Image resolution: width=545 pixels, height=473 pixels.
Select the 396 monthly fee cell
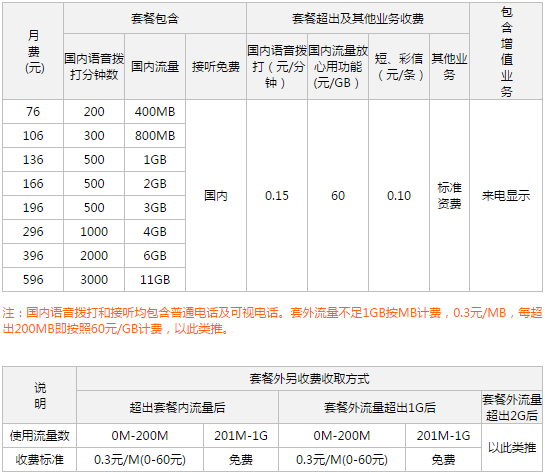point(33,255)
